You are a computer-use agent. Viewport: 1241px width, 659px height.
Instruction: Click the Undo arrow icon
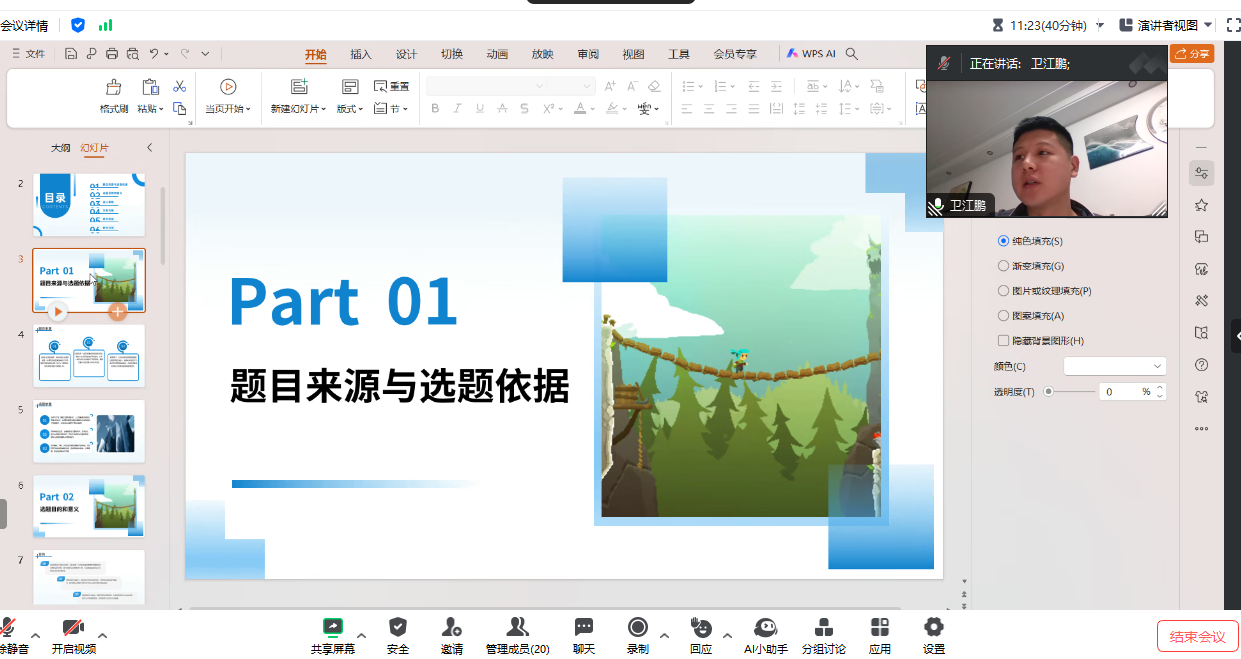point(154,54)
